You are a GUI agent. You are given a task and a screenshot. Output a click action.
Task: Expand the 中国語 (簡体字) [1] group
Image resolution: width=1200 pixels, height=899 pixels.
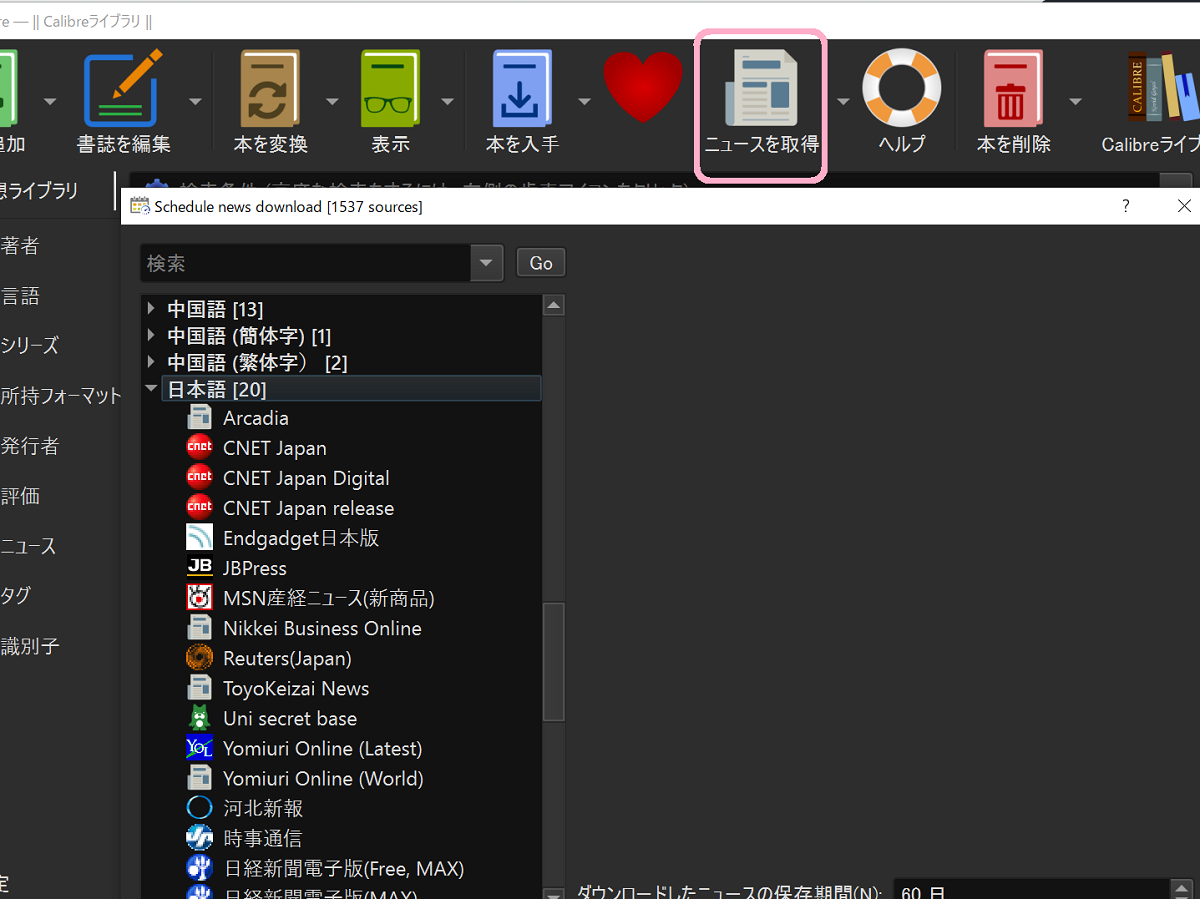click(151, 335)
